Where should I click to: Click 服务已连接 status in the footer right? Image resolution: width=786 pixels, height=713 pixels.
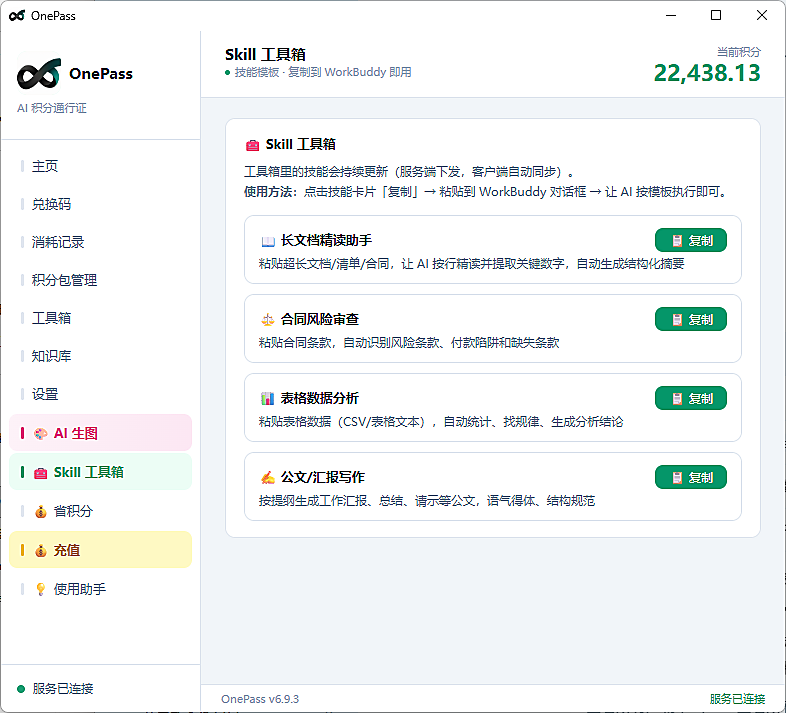point(737,699)
